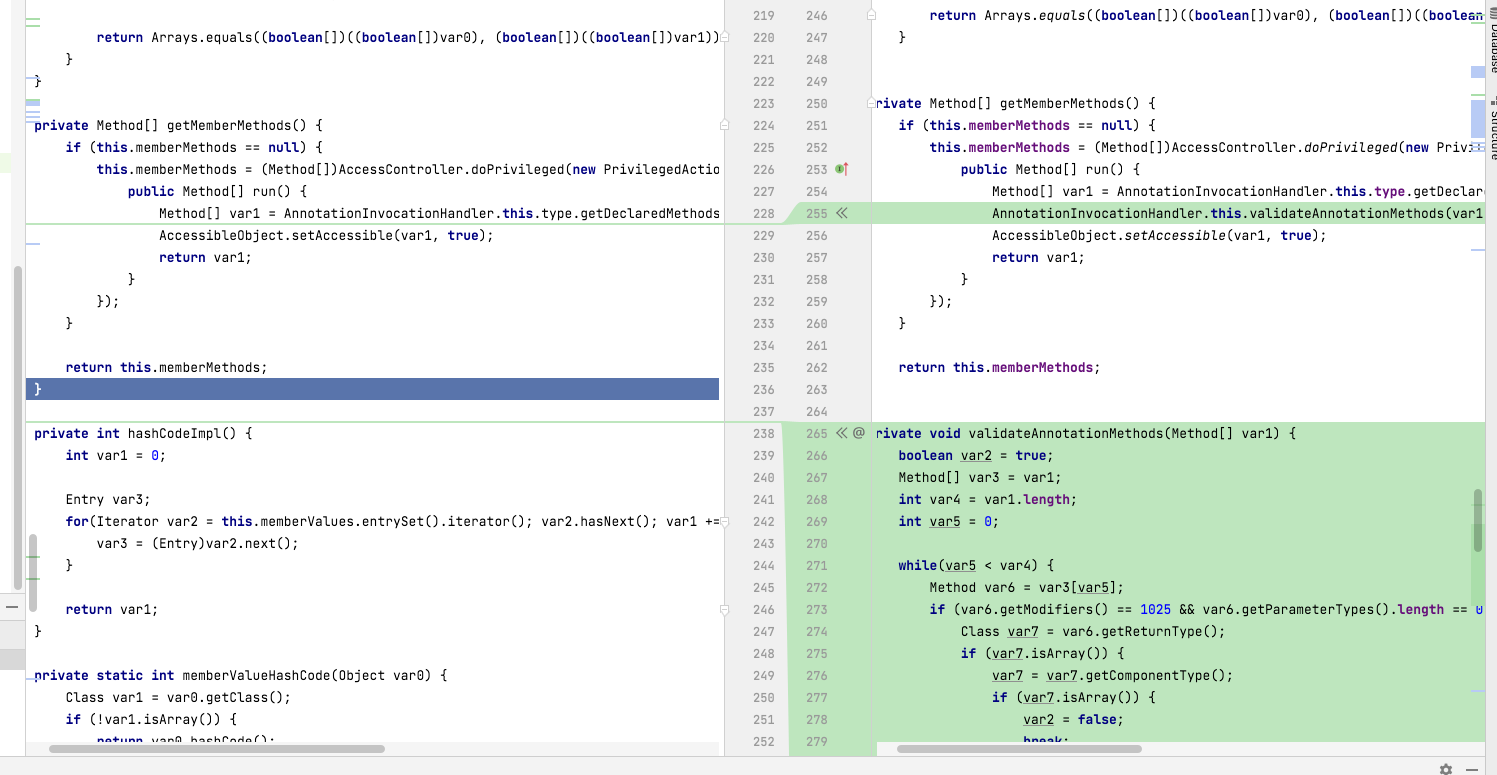
Task: Collapse fold marker on left return var1 line
Action: (x=723, y=609)
